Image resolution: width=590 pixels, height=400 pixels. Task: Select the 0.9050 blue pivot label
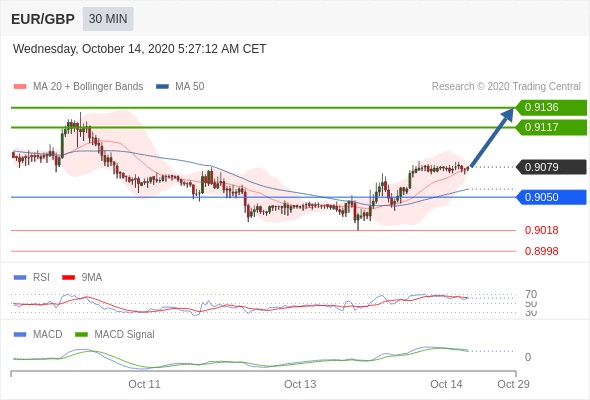(551, 197)
